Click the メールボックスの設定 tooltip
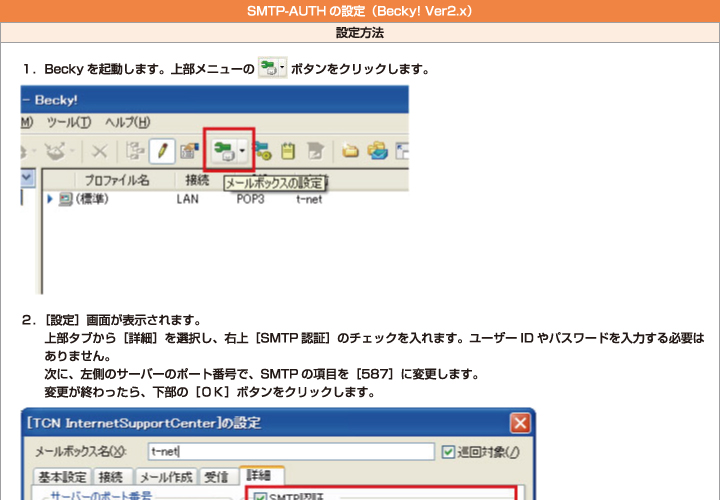The width and height of the screenshot is (720, 500). [274, 183]
